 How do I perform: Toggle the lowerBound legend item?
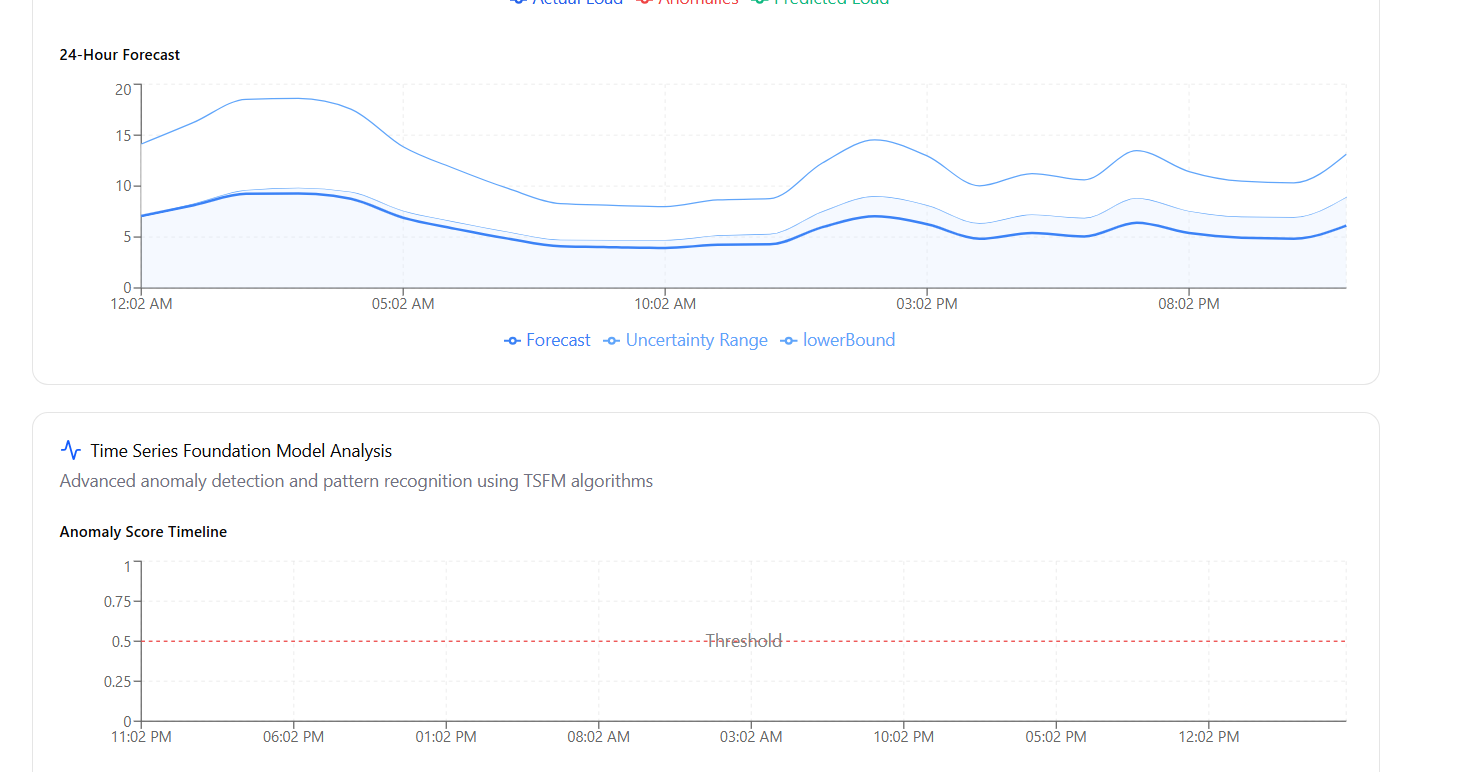[x=838, y=340]
